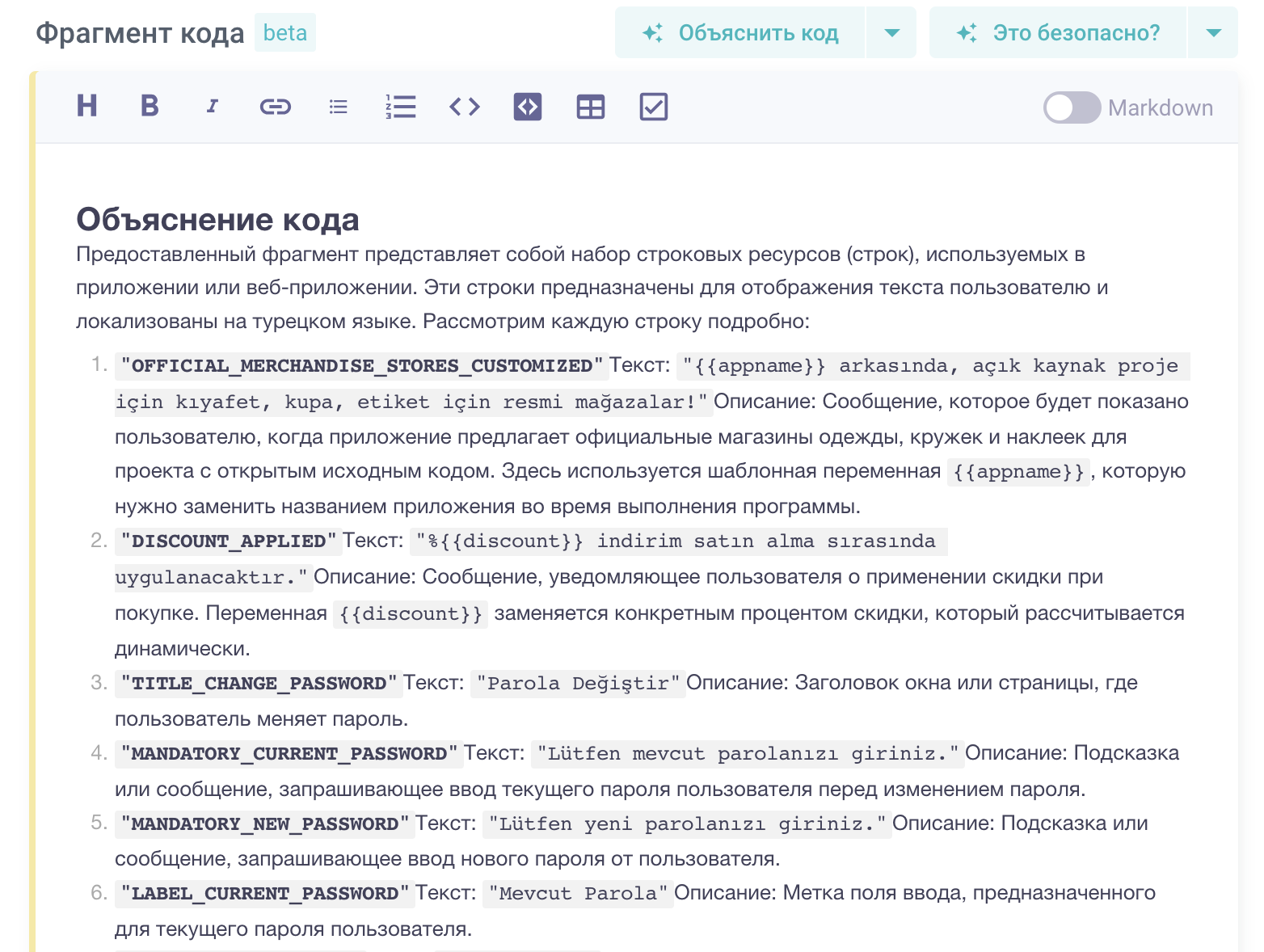Add a checkbox task list

[654, 107]
